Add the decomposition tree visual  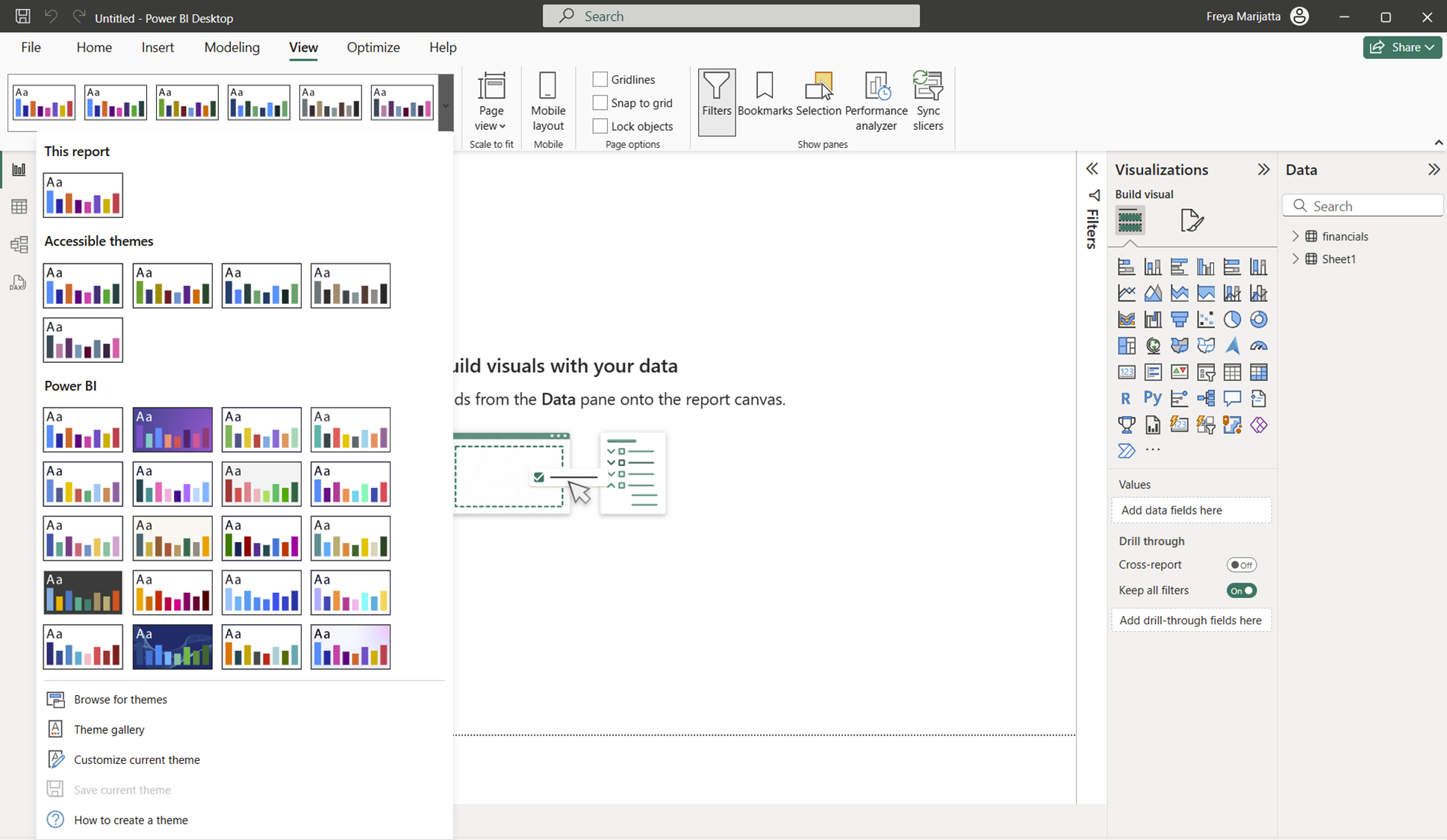(1206, 399)
